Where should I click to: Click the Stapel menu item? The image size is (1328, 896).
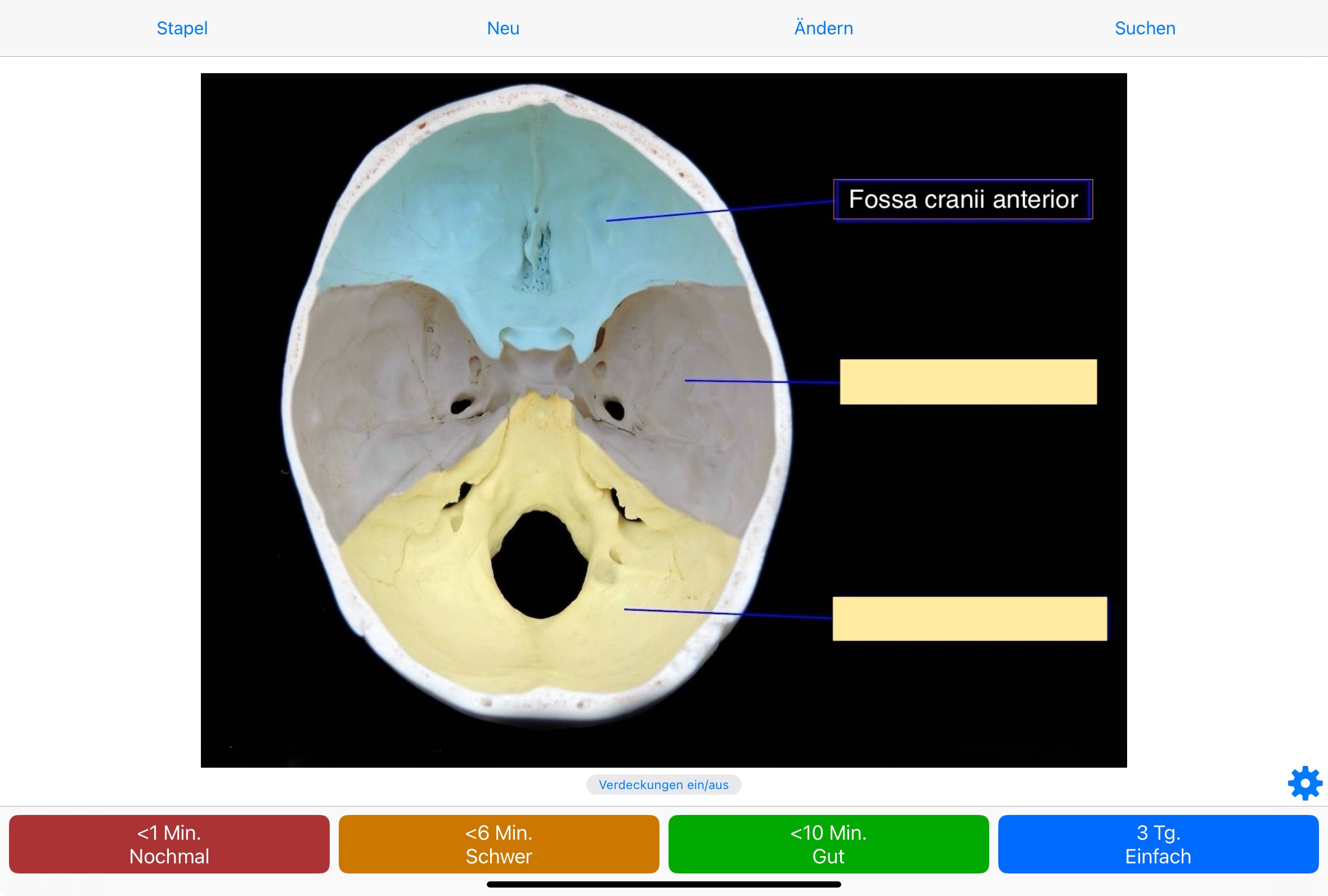tap(181, 28)
